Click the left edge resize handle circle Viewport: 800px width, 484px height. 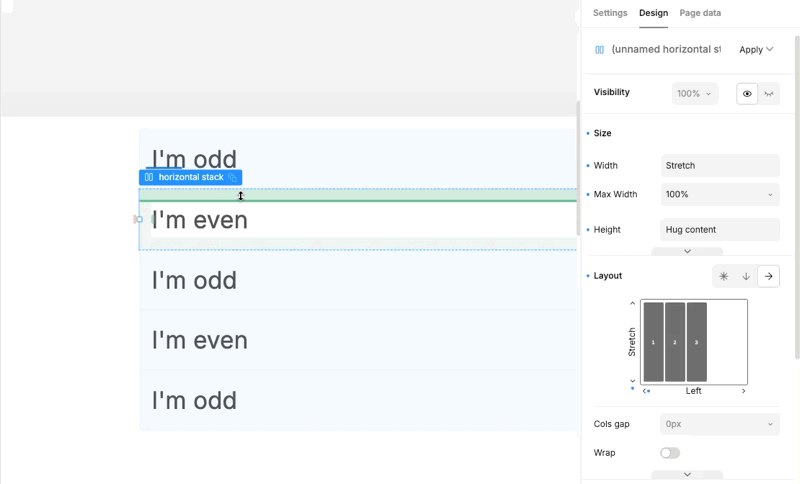point(139,219)
